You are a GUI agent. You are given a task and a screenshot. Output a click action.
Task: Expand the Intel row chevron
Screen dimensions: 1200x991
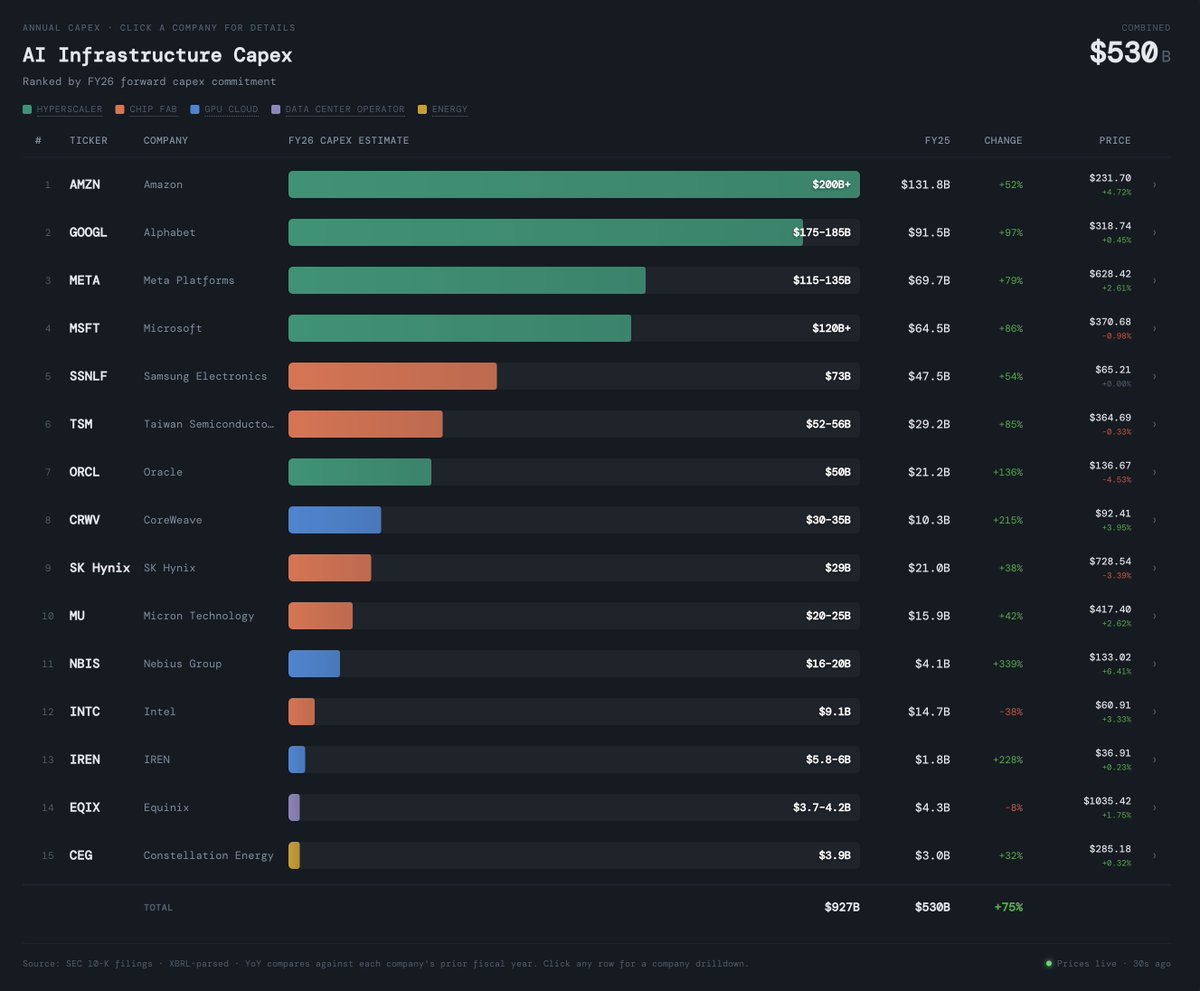point(1154,712)
